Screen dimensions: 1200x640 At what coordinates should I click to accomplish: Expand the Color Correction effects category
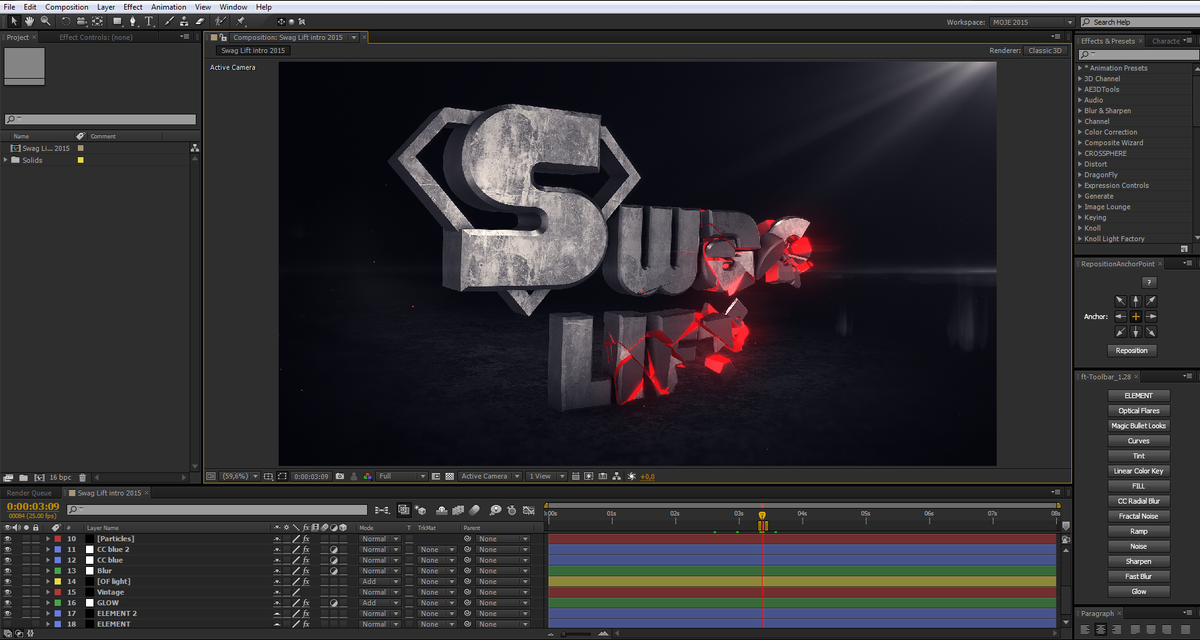[x=1080, y=132]
